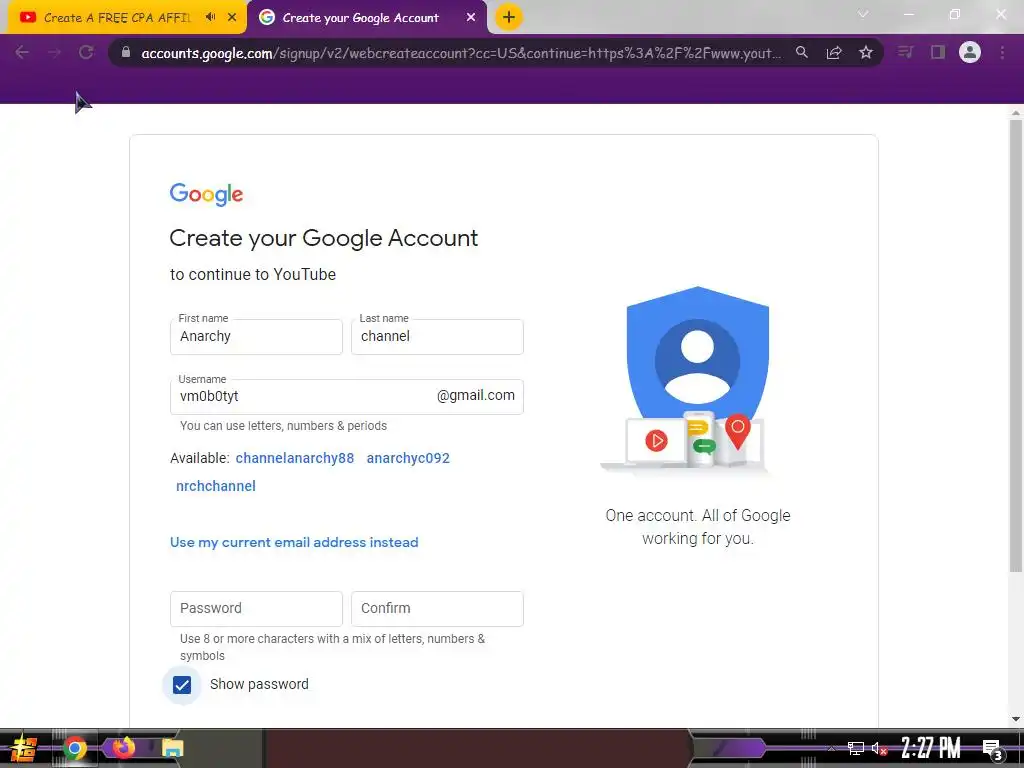Open a new tab with plus button
Viewport: 1024px width, 768px height.
509,17
